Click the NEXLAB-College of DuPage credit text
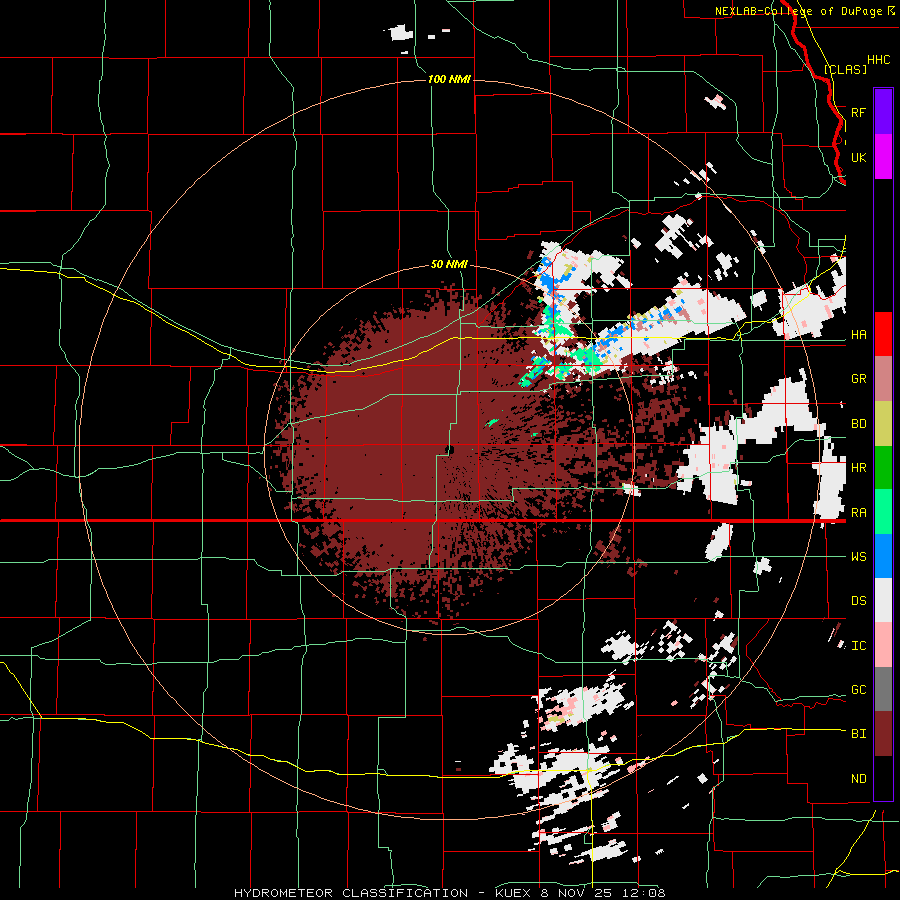 [798, 11]
